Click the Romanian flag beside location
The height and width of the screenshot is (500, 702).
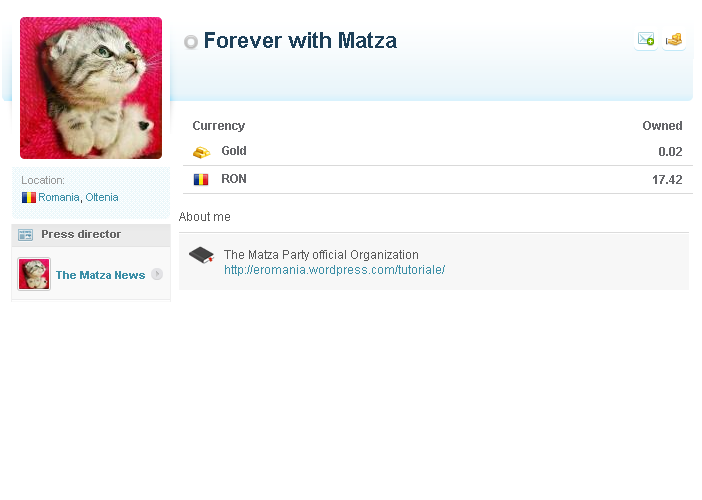click(29, 197)
